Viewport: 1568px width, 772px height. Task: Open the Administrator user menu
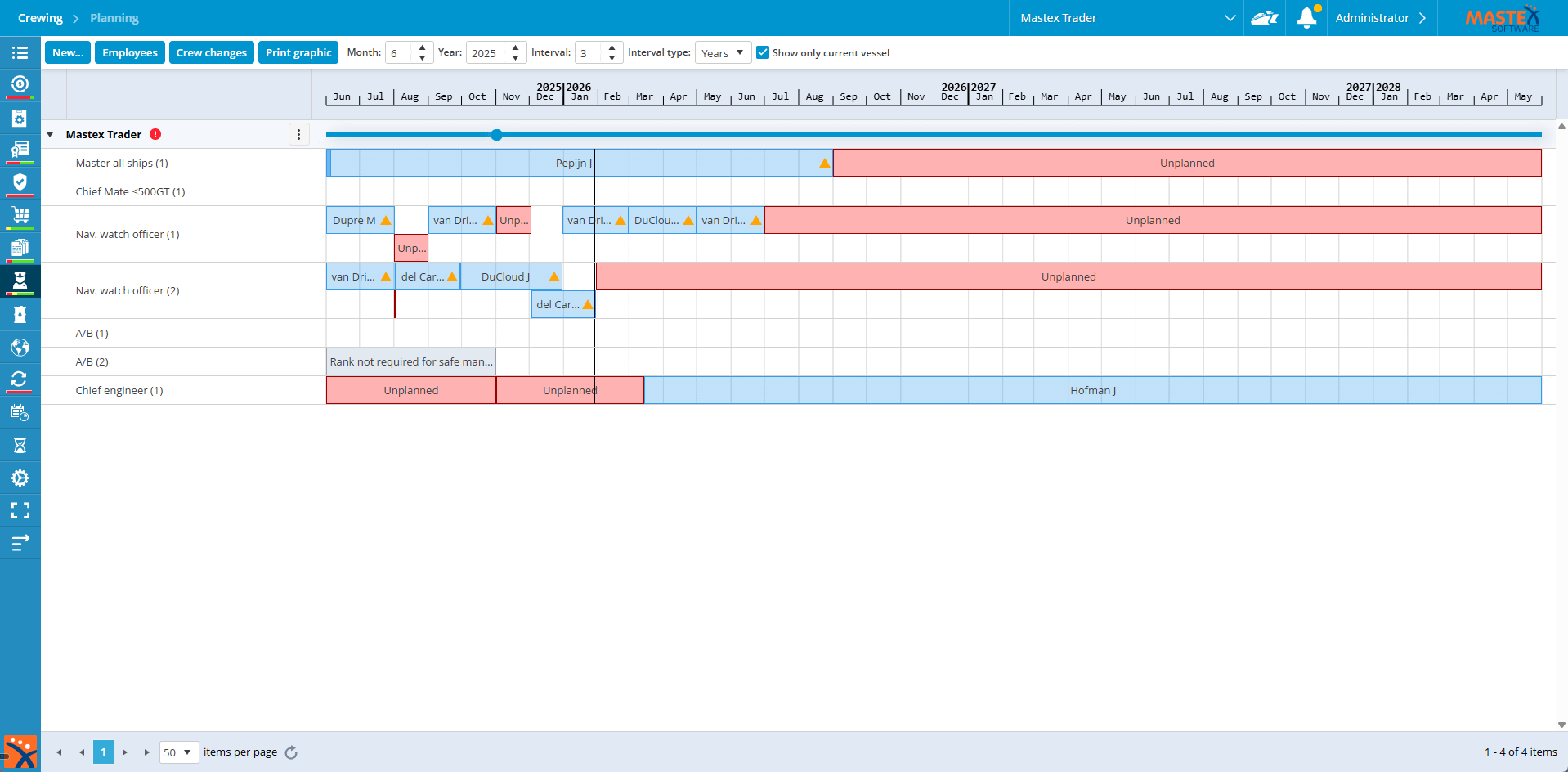pos(1380,18)
